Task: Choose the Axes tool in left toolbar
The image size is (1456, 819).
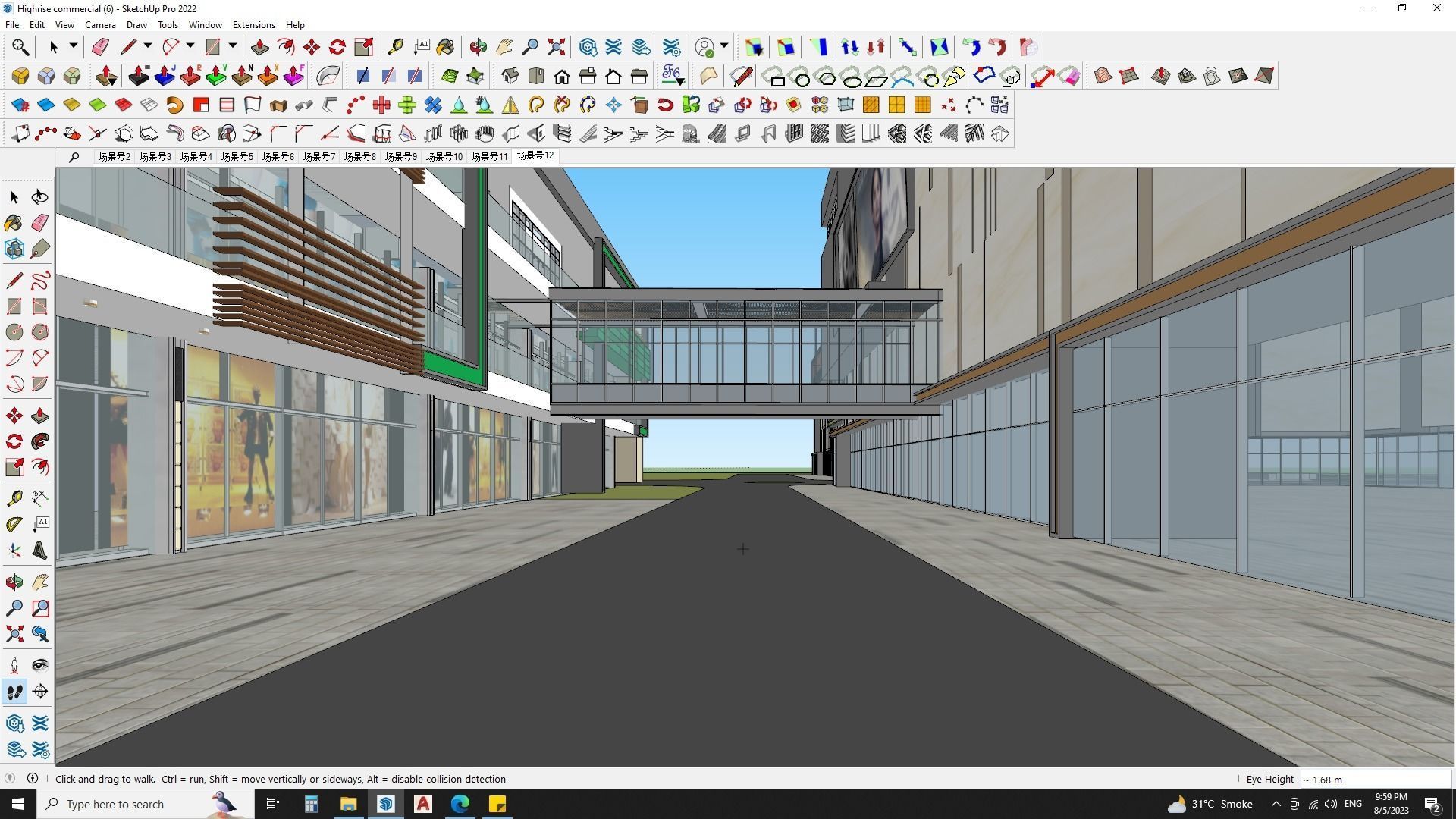Action: pyautogui.click(x=14, y=550)
